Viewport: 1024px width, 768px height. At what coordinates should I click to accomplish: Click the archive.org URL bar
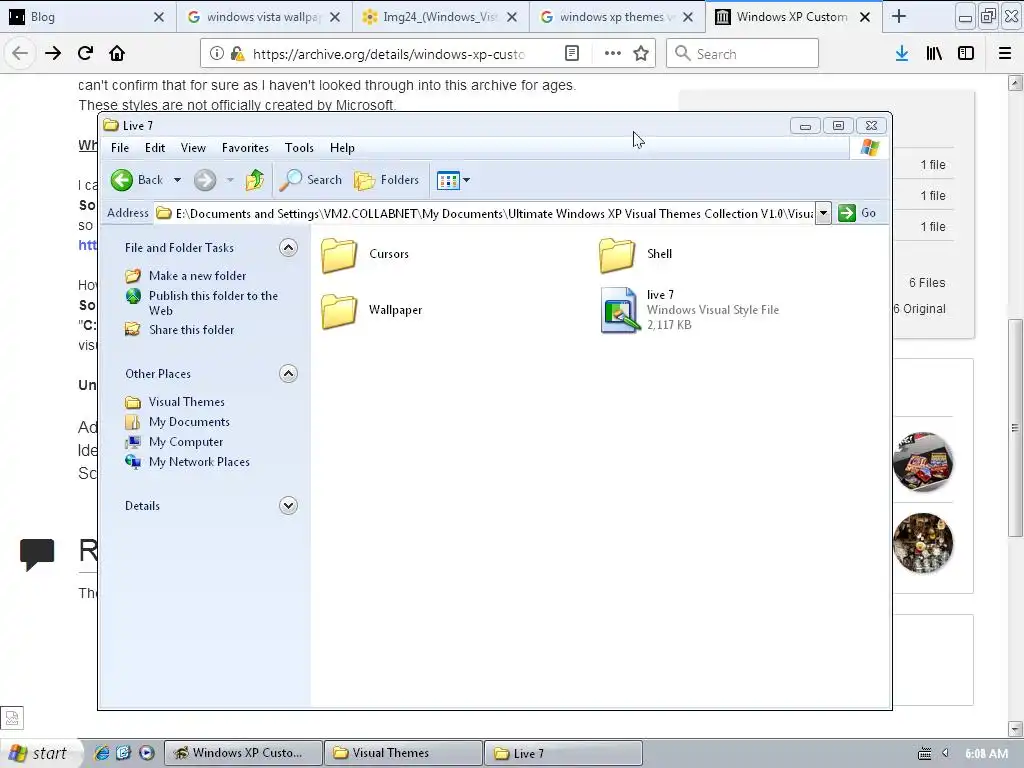point(389,54)
